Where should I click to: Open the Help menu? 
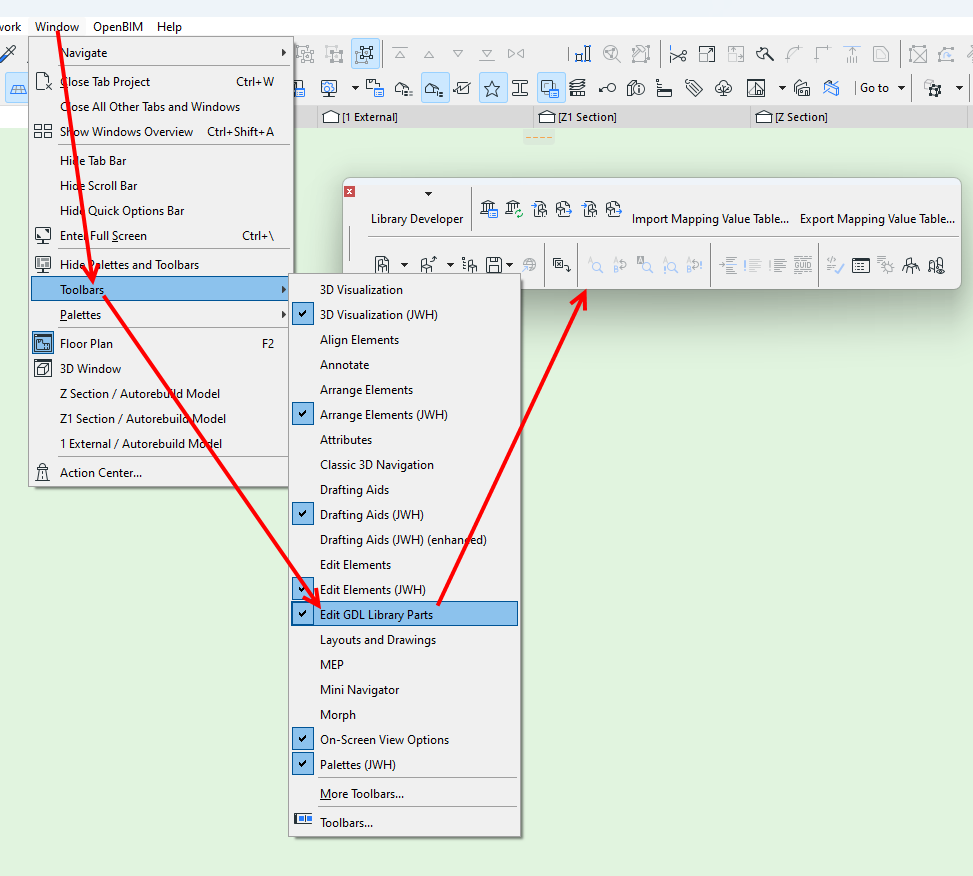169,27
